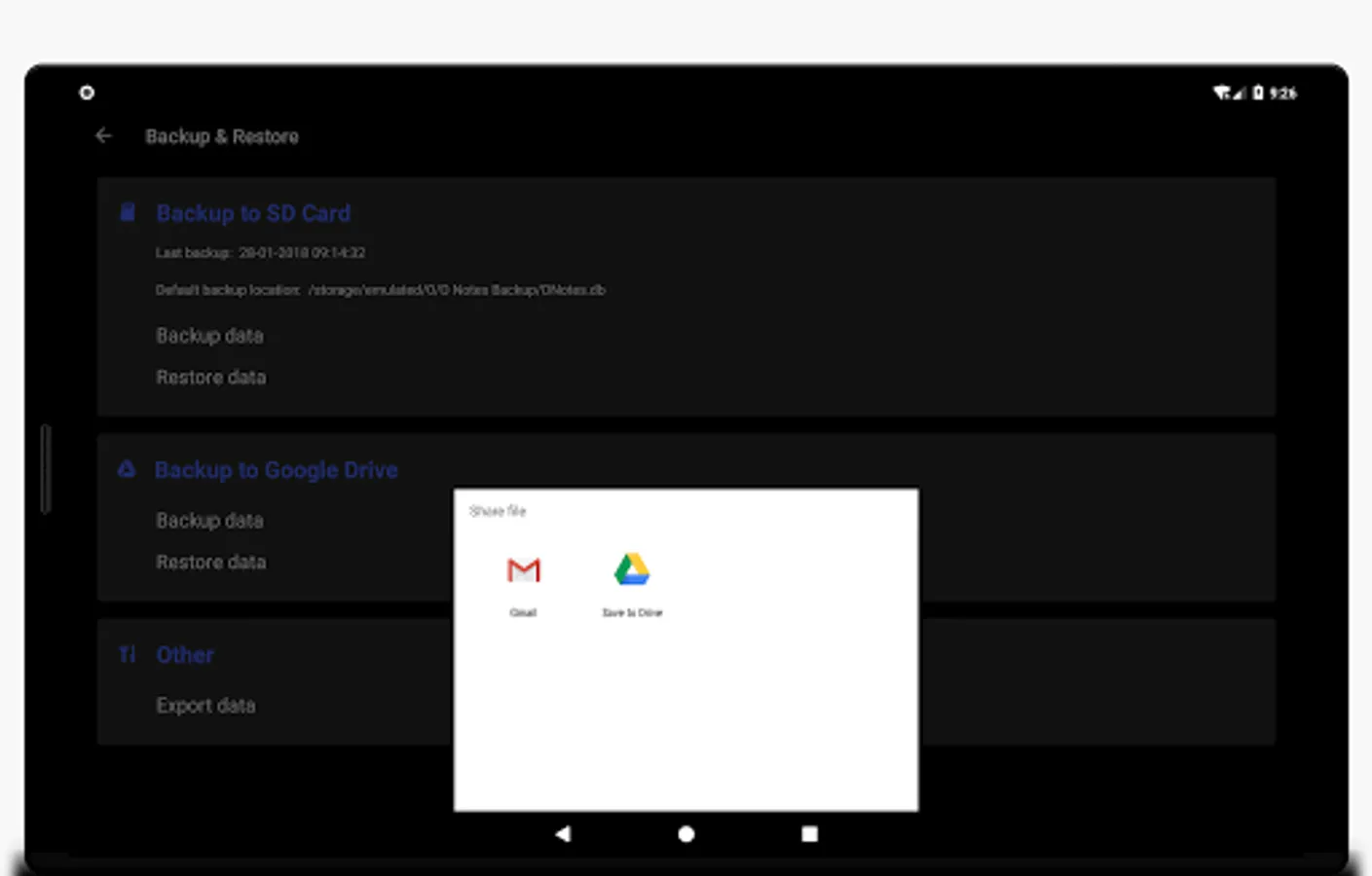
Task: Click the Google Drive icon beside section title
Action: click(127, 469)
